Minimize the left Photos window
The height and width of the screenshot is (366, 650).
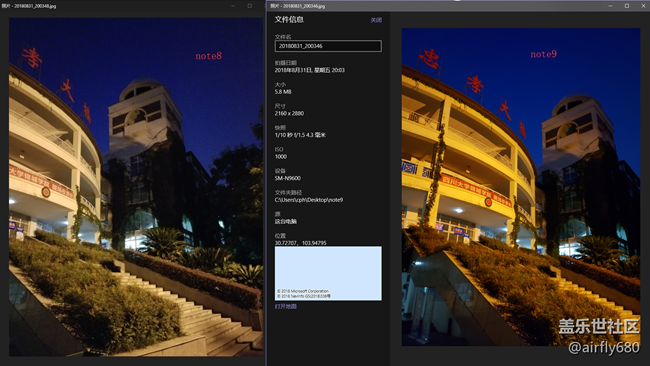click(233, 6)
